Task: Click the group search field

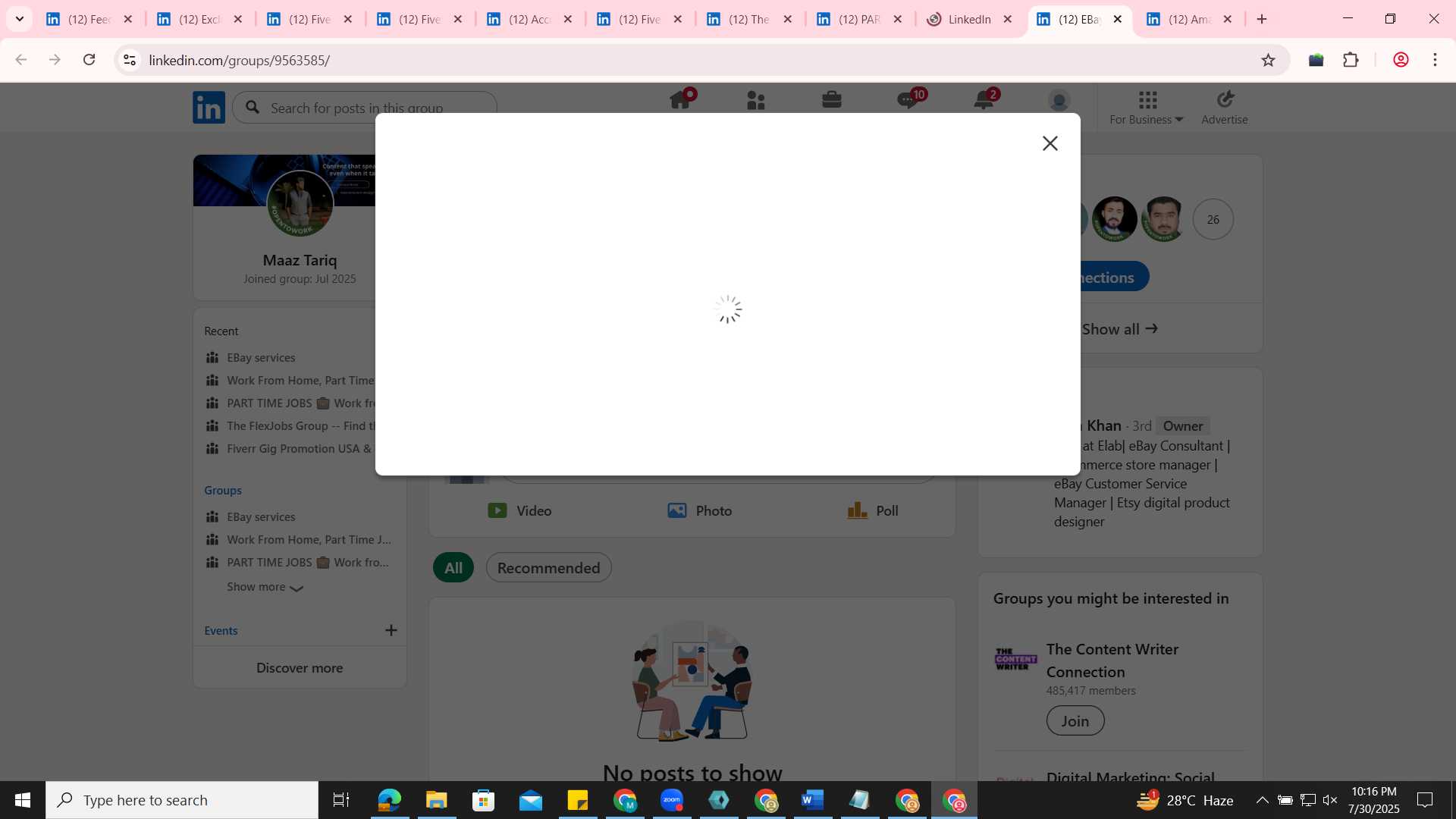Action: (365, 108)
